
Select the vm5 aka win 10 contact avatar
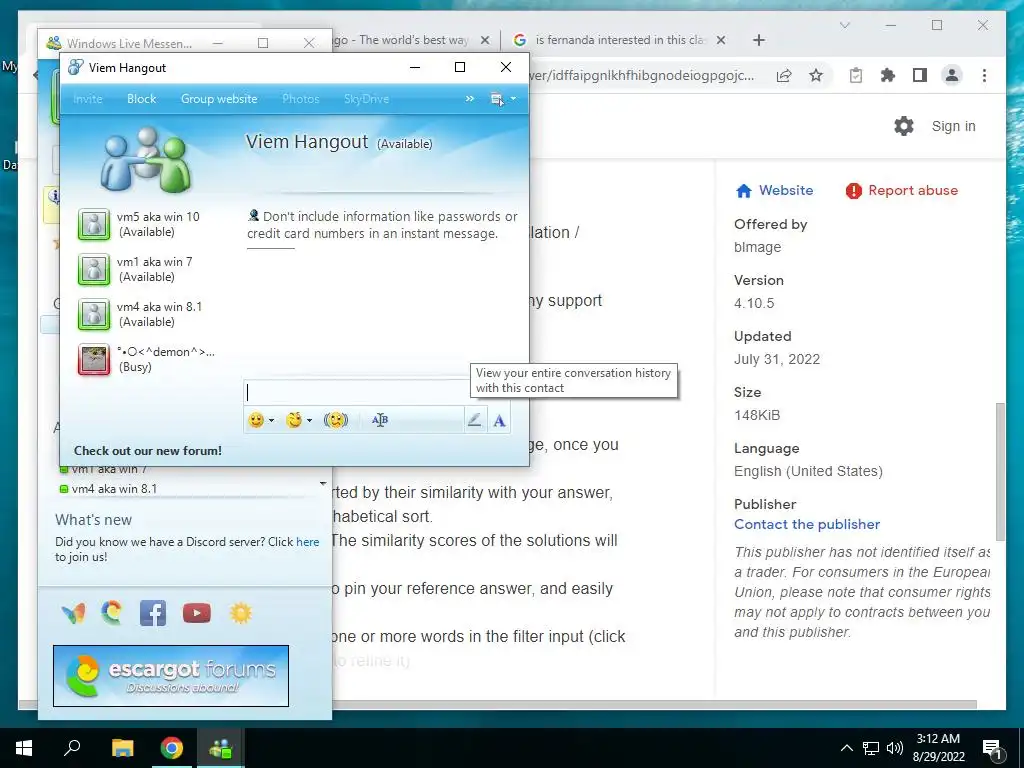click(94, 225)
